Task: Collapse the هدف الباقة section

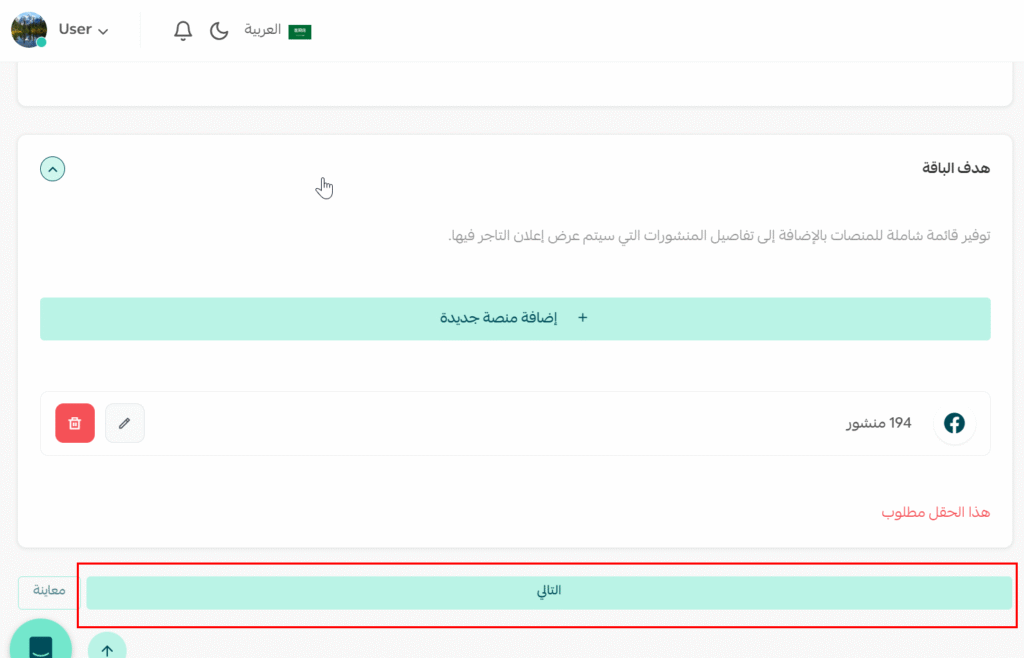Action: click(x=53, y=169)
